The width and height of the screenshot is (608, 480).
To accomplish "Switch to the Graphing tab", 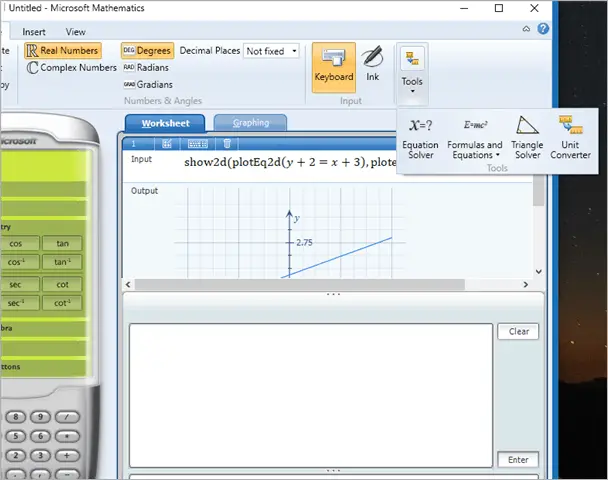I will (250, 123).
